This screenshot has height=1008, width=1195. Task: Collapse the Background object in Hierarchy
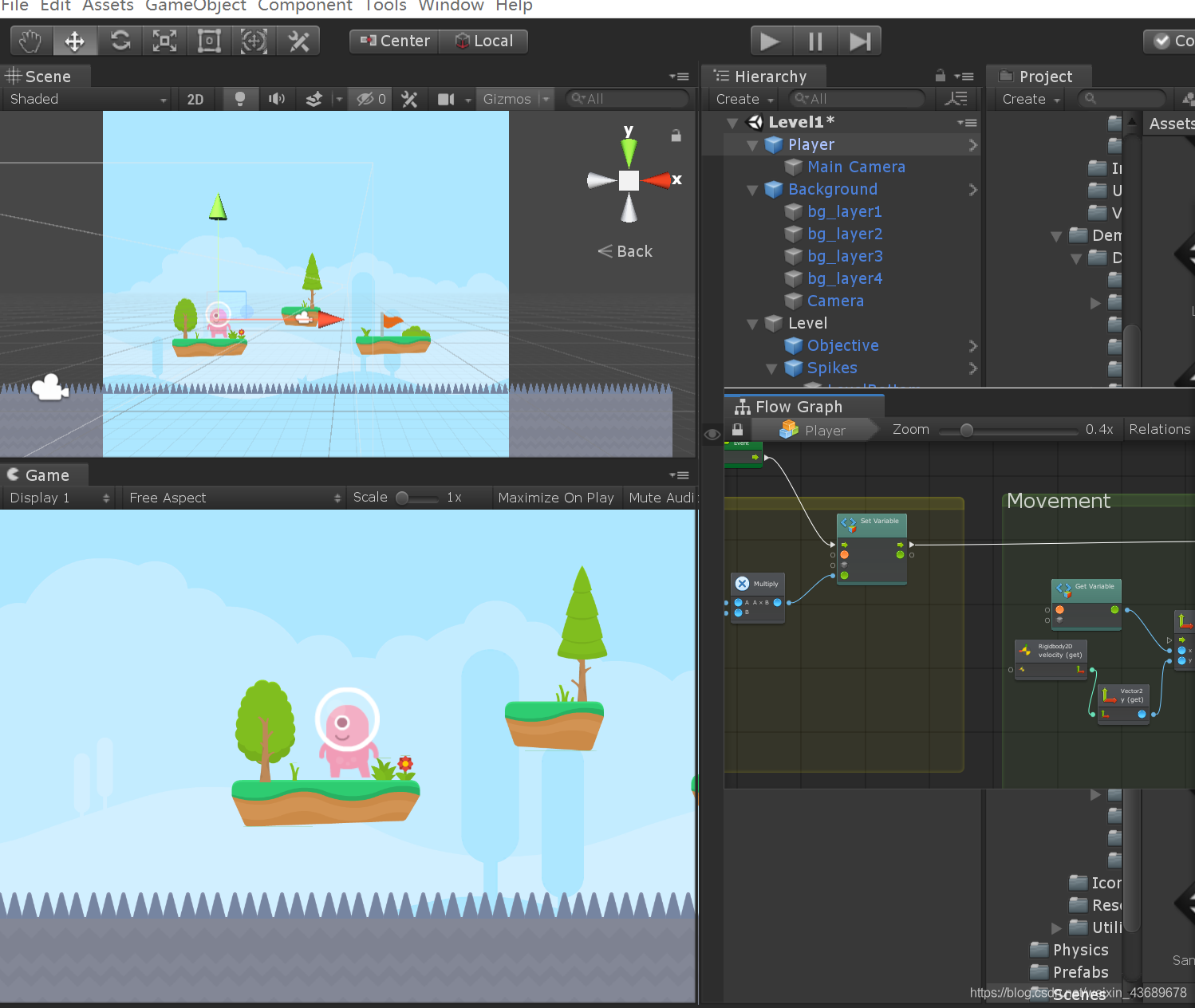click(x=751, y=190)
